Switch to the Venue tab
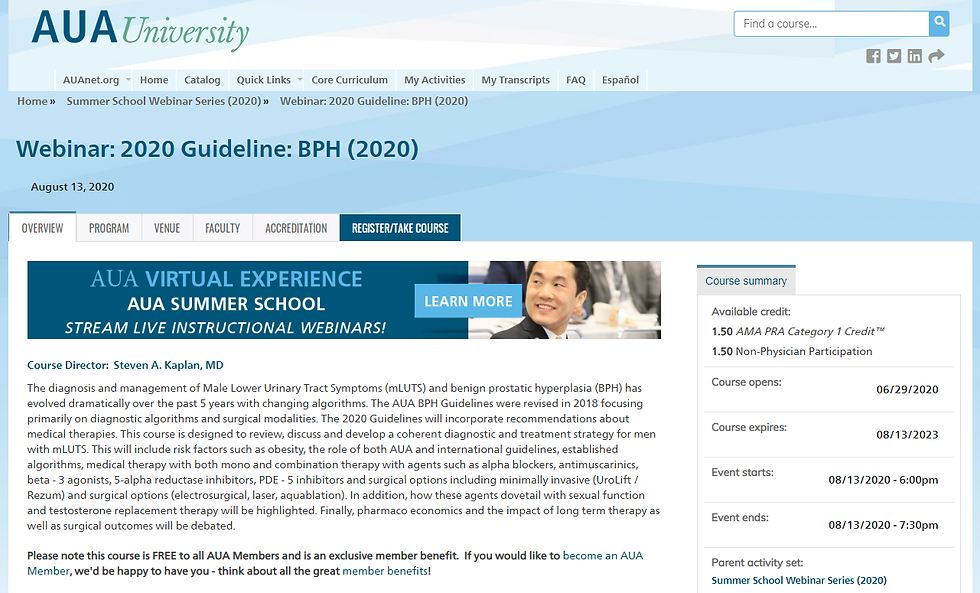This screenshot has width=980, height=593. [167, 228]
